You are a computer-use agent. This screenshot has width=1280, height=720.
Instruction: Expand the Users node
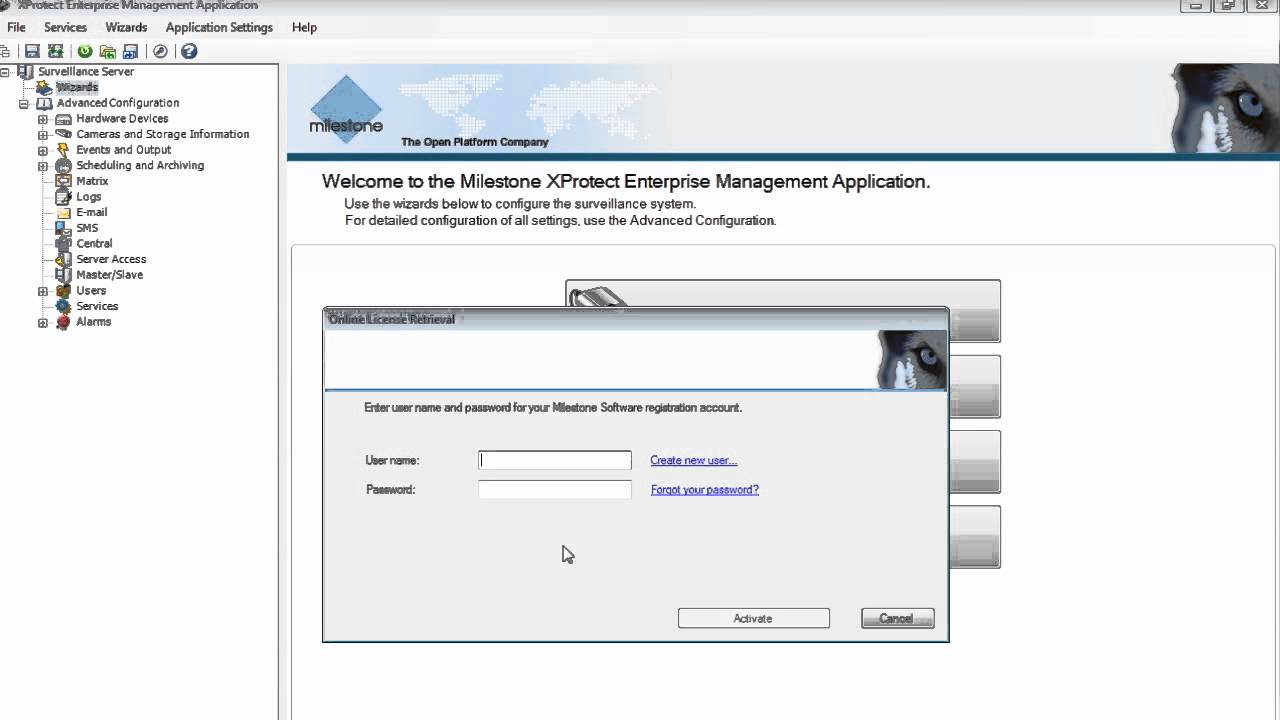43,291
